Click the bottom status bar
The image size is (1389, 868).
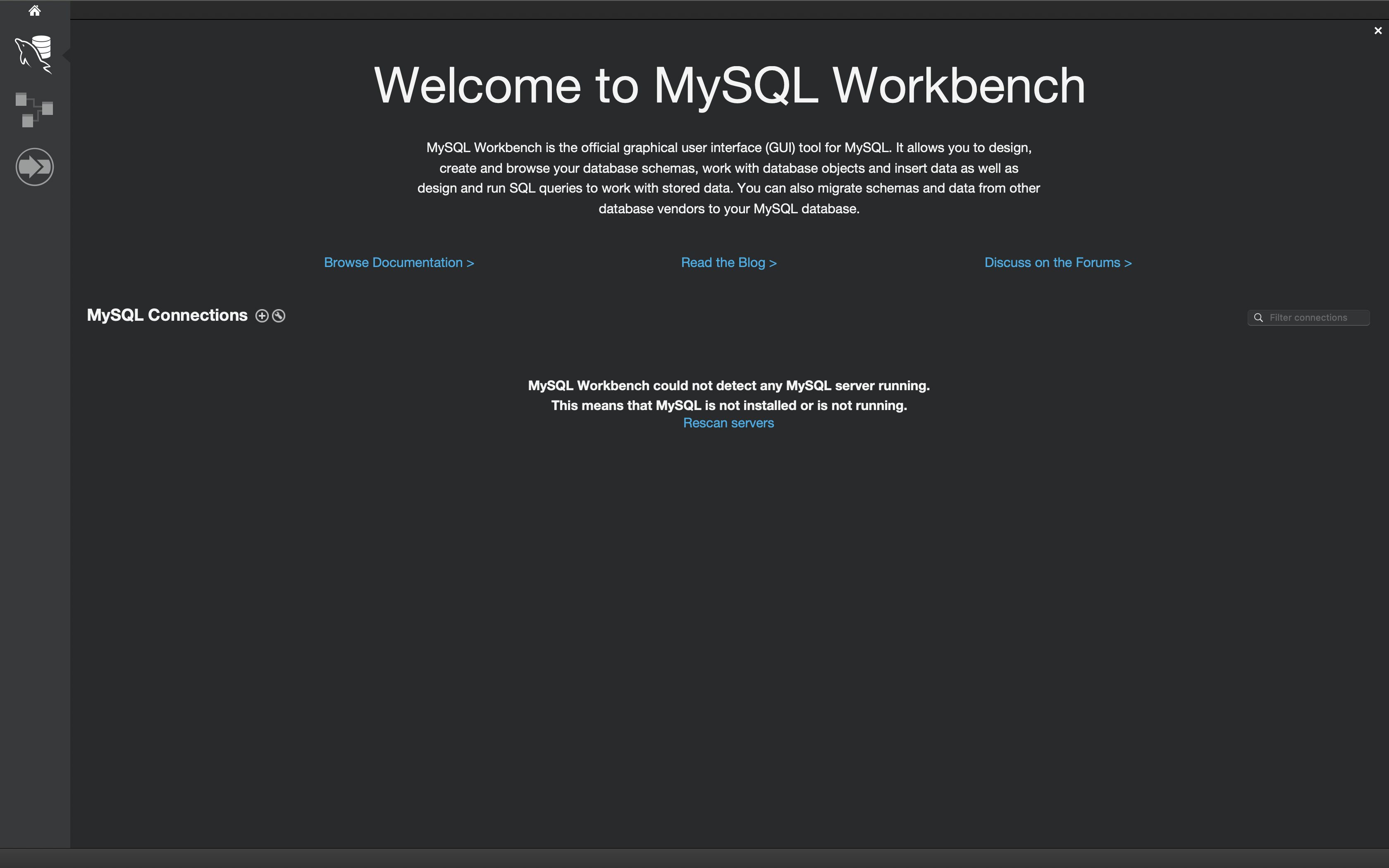[694, 858]
